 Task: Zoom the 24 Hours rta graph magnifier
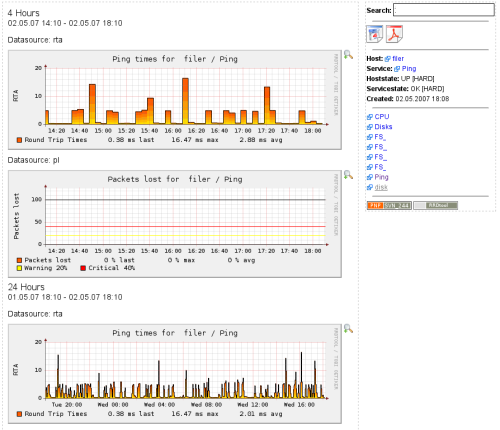coord(348,329)
